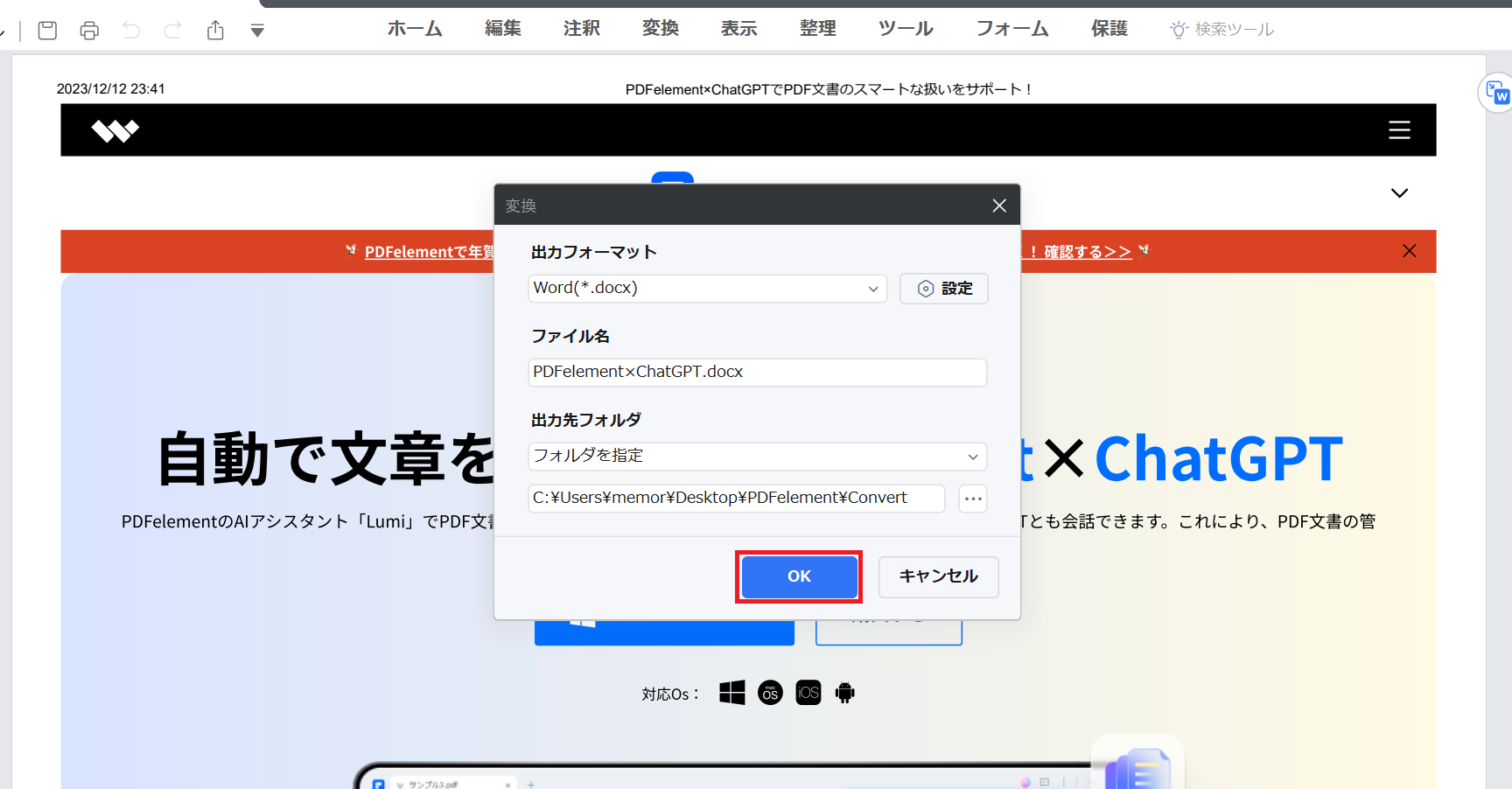Image resolution: width=1512 pixels, height=789 pixels.
Task: Click the redo arrow icon
Action: 173,31
